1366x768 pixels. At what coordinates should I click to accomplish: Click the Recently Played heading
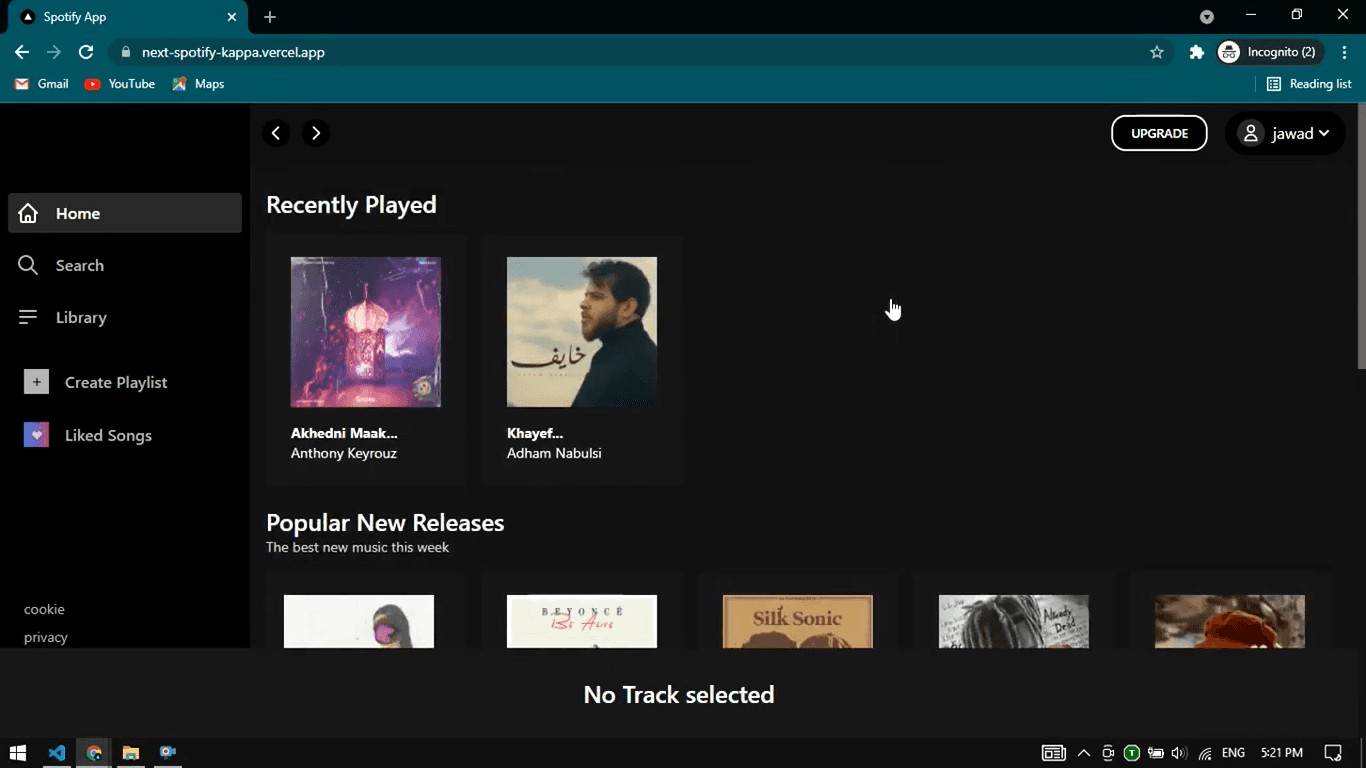pos(351,204)
